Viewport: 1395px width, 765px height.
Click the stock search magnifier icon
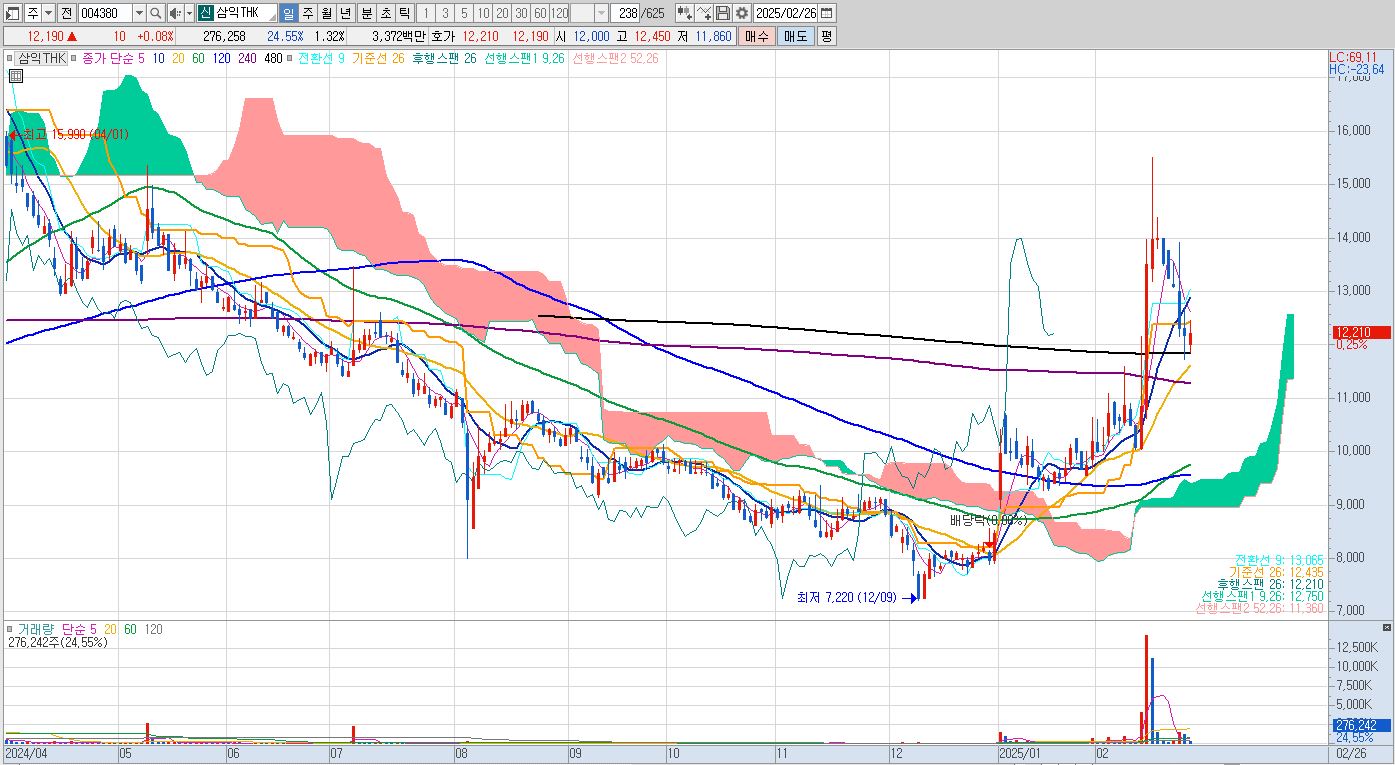pyautogui.click(x=155, y=13)
